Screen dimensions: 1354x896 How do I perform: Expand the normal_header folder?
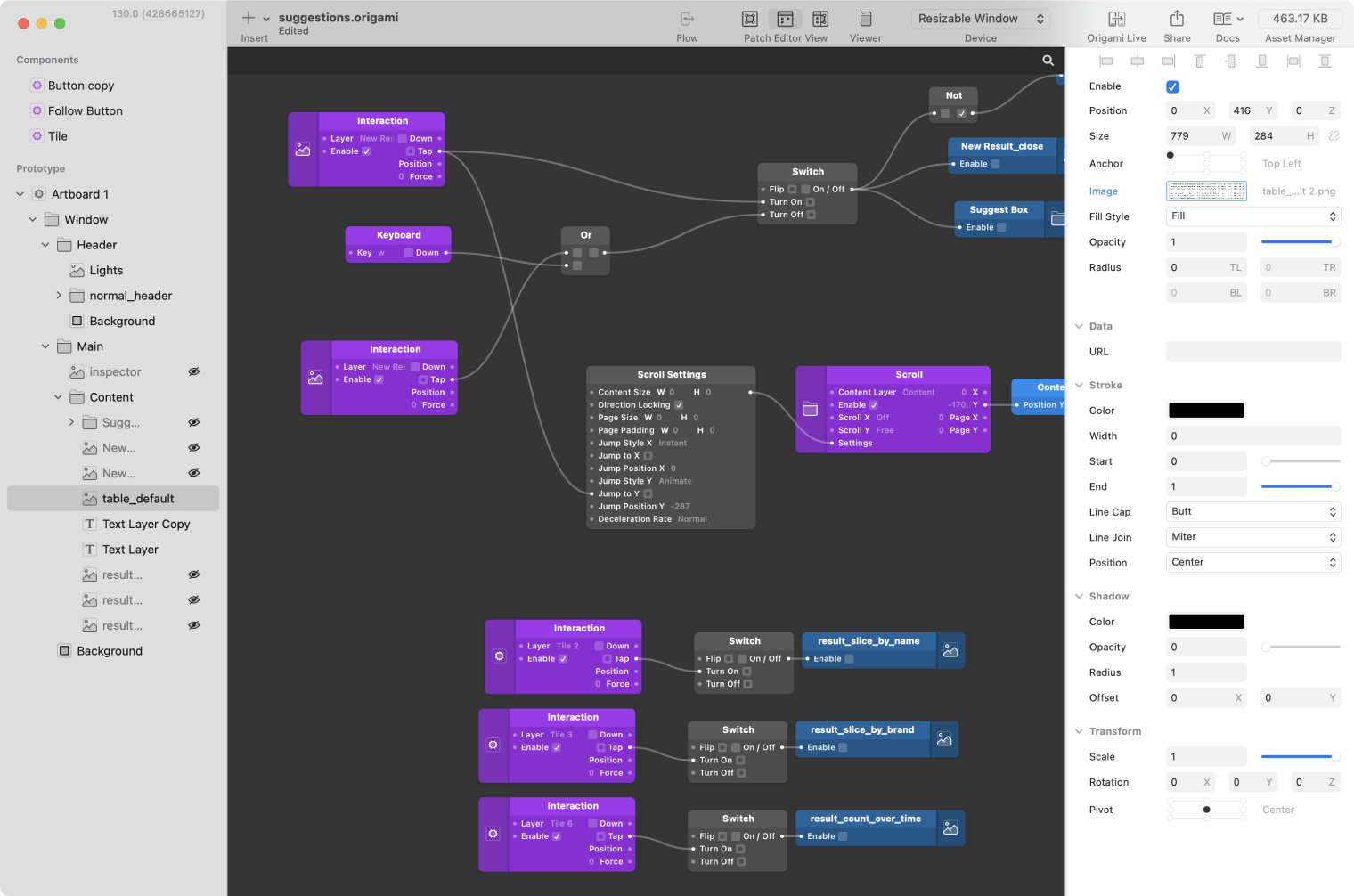tap(59, 296)
